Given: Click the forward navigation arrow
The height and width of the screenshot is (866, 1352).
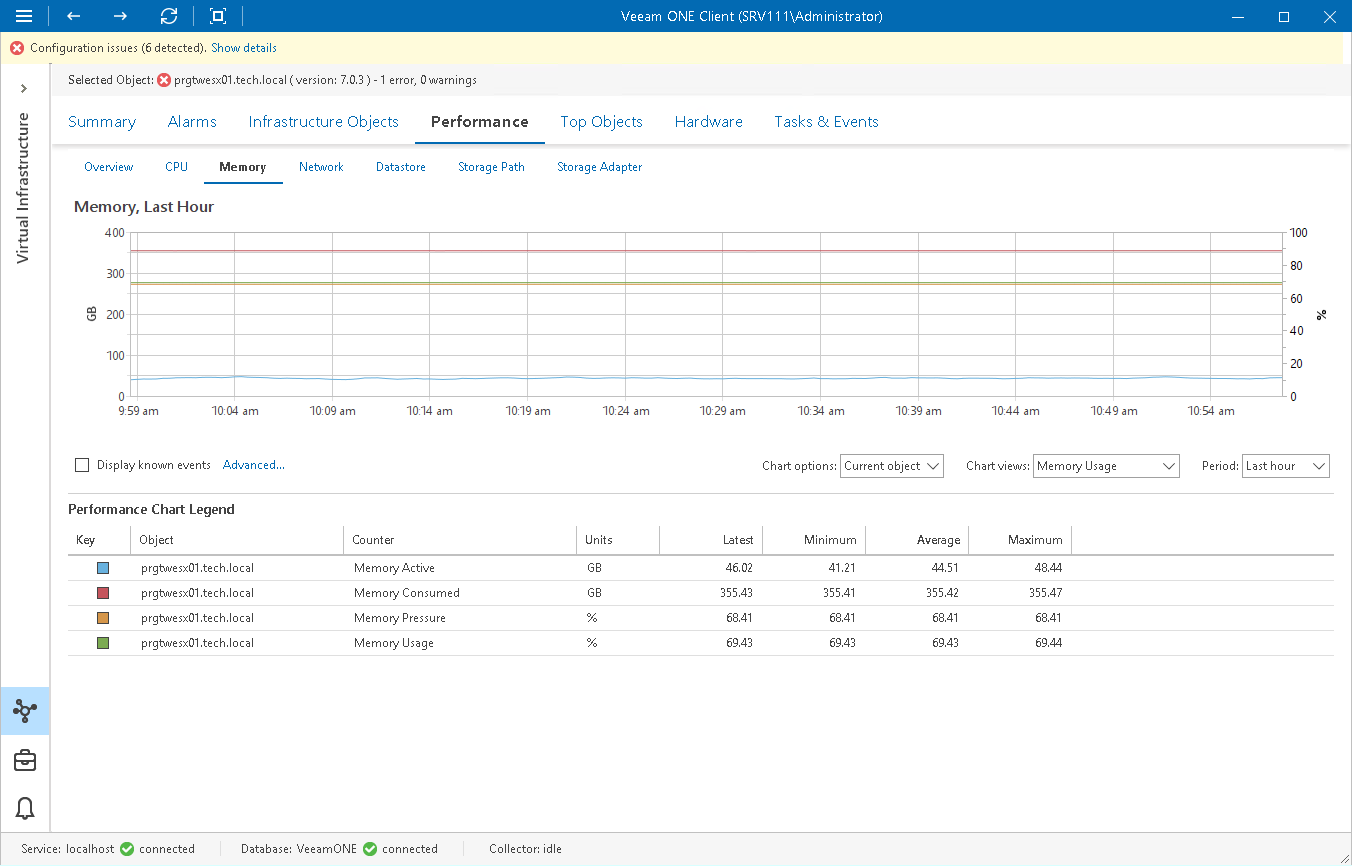Looking at the screenshot, I should coord(119,16).
